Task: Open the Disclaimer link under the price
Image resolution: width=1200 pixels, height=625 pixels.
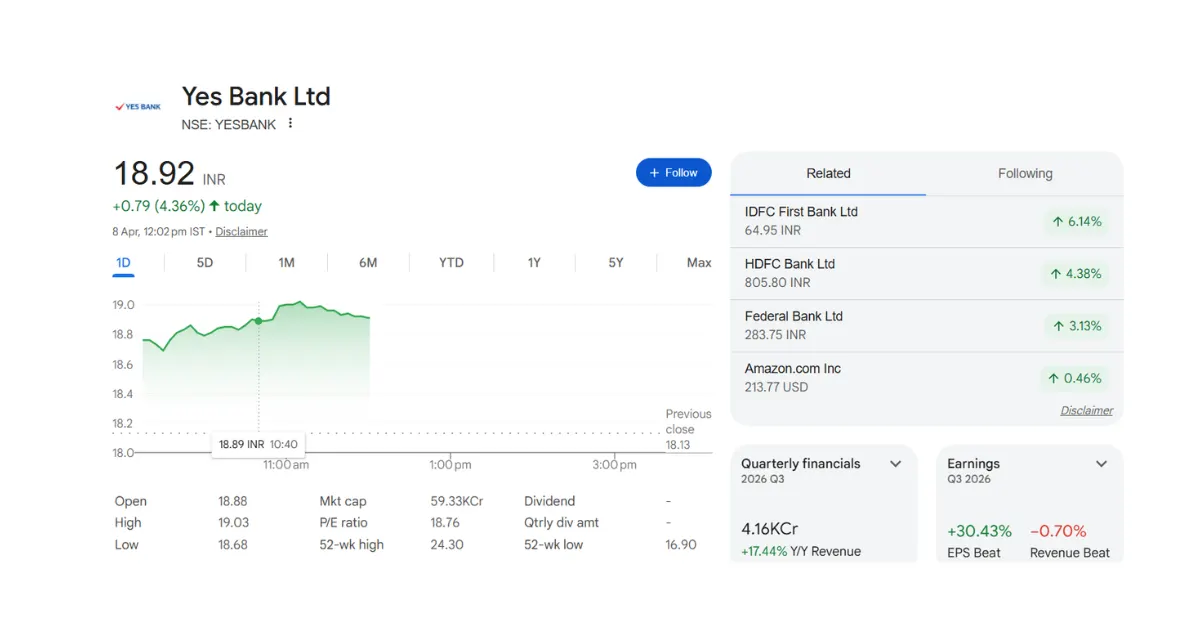Action: coord(241,232)
